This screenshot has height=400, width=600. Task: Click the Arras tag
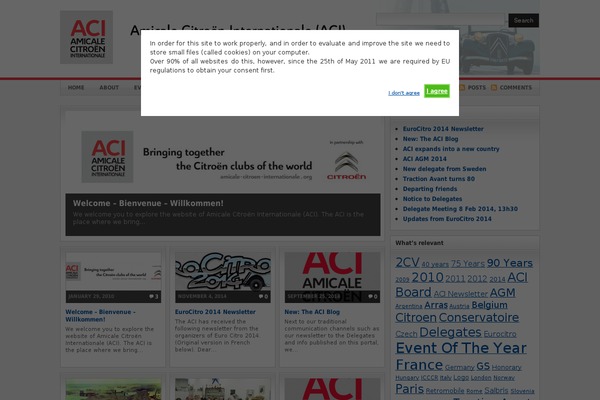436,305
